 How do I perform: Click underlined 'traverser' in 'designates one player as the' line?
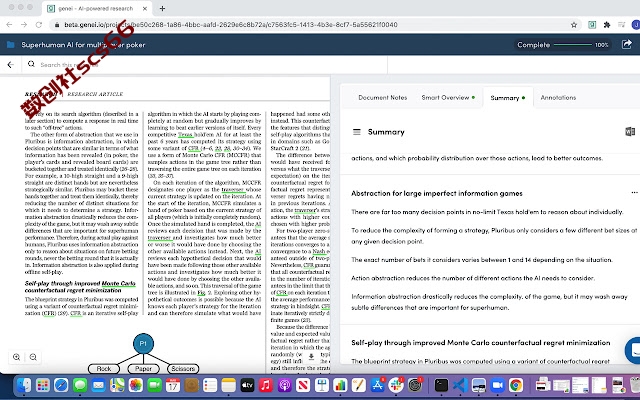233,189
